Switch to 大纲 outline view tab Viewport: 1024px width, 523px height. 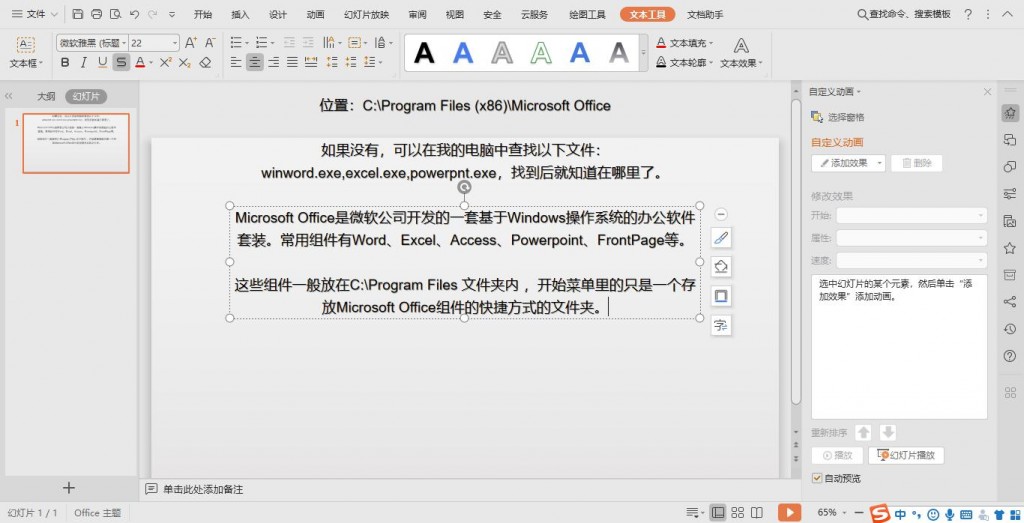(x=46, y=96)
